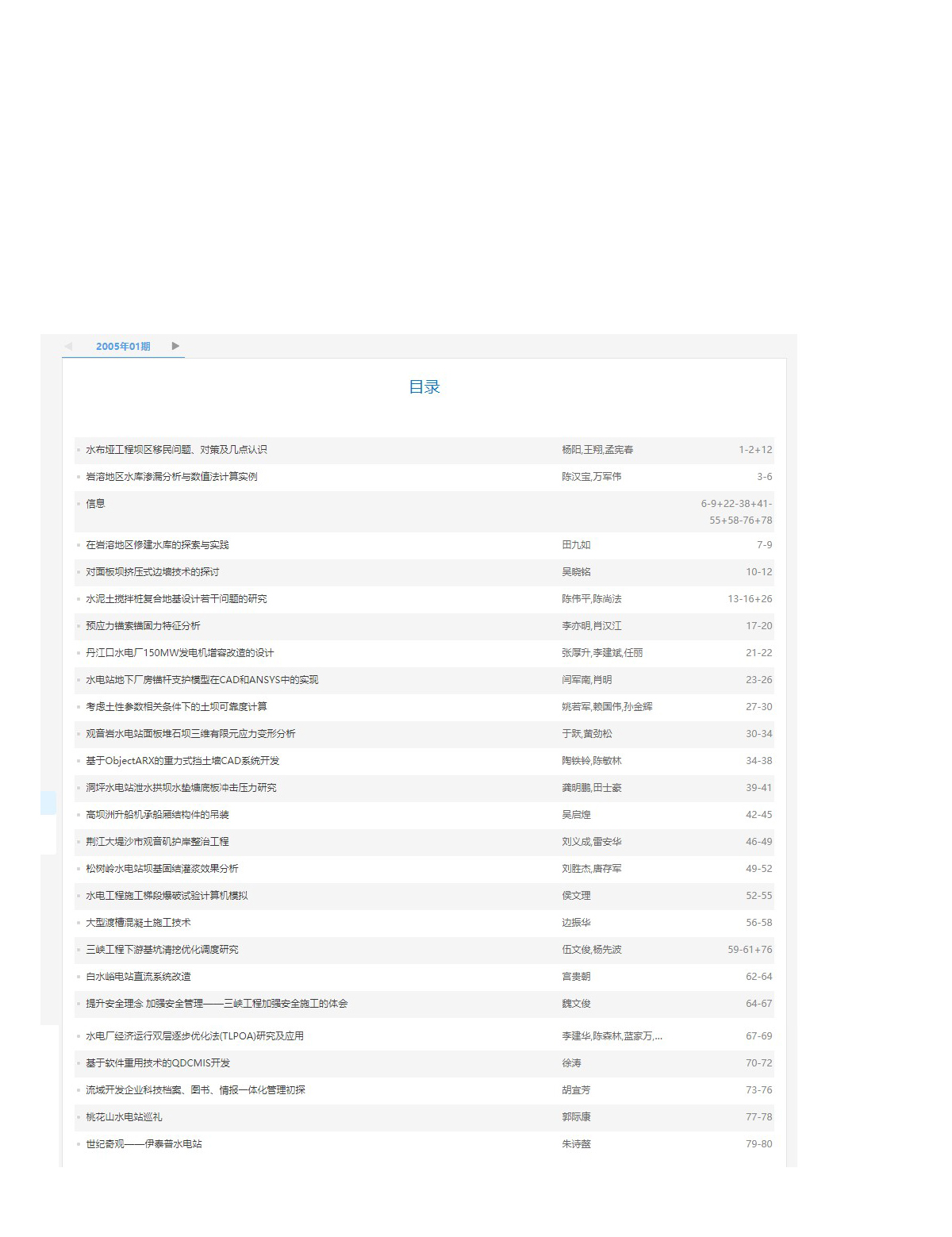This screenshot has height=1237, width=952.
Task: Open article 桃花山水电站巡礼
Action: pyautogui.click(x=124, y=1117)
